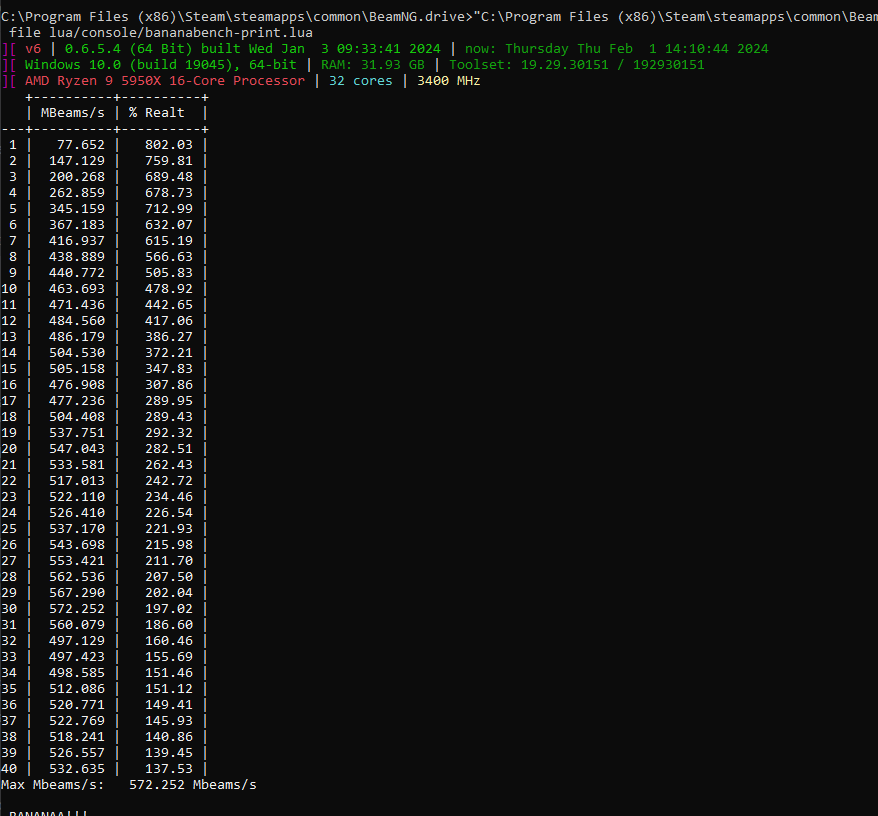
Task: Click the value 137.53 in row 40
Action: [169, 769]
